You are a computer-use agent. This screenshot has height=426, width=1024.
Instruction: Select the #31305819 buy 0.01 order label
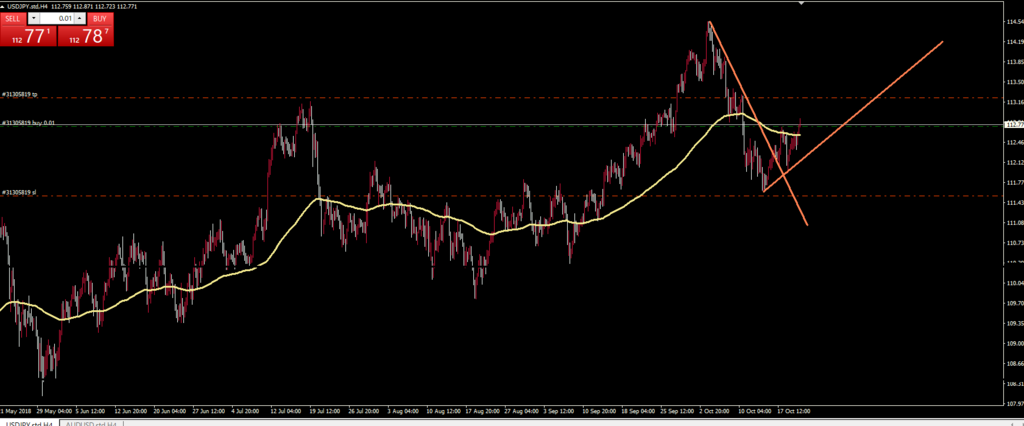coord(28,122)
